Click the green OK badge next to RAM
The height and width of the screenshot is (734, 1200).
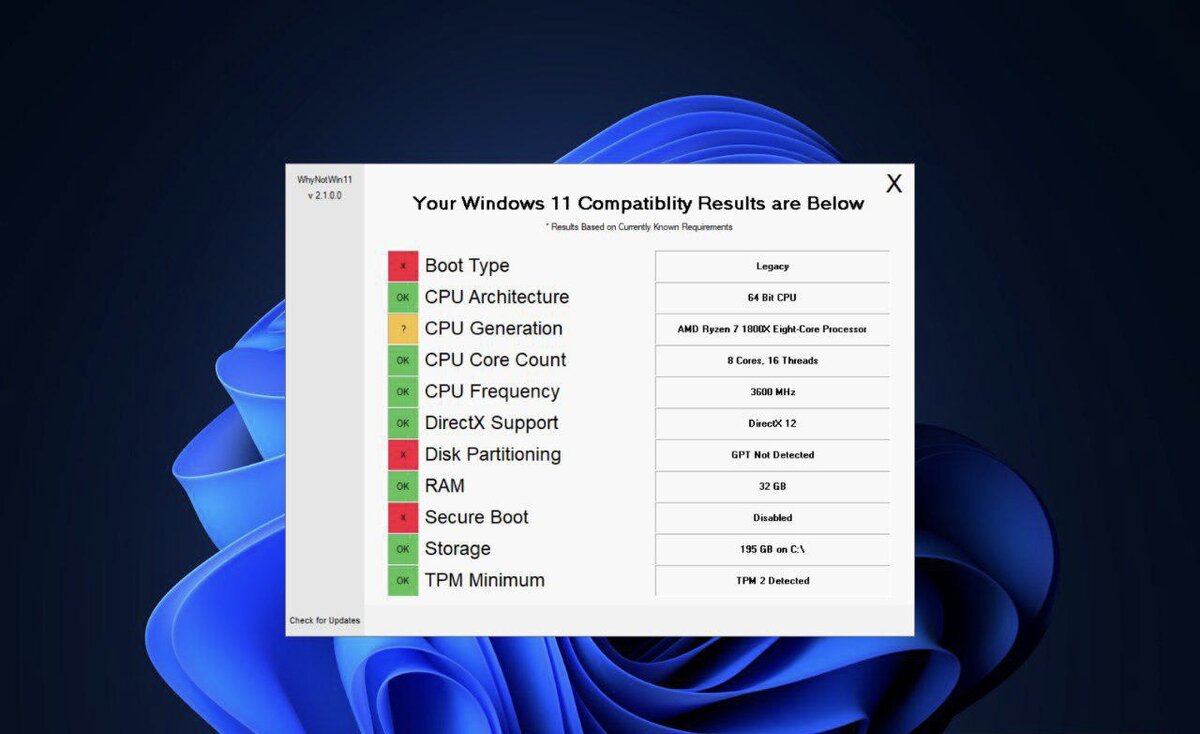(x=403, y=486)
